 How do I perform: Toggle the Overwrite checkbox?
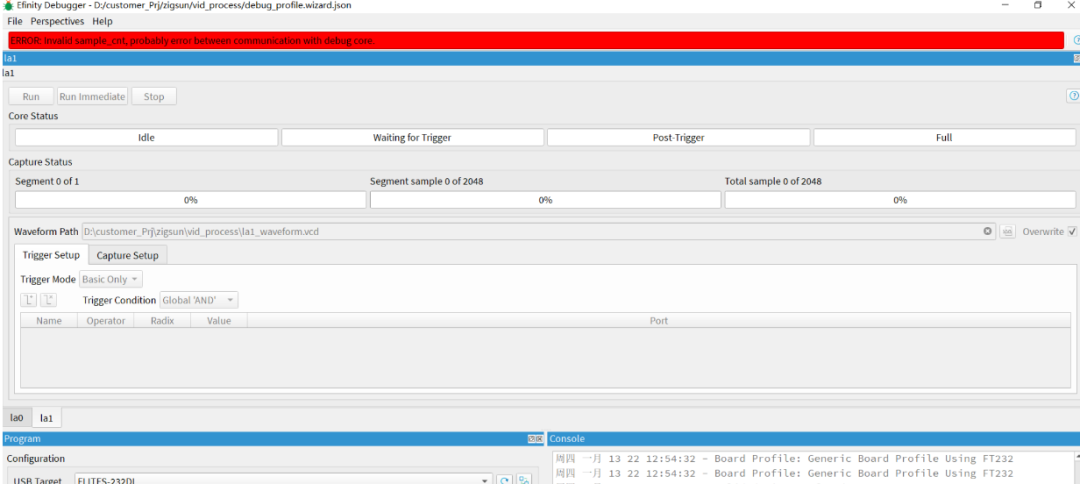pos(1072,231)
